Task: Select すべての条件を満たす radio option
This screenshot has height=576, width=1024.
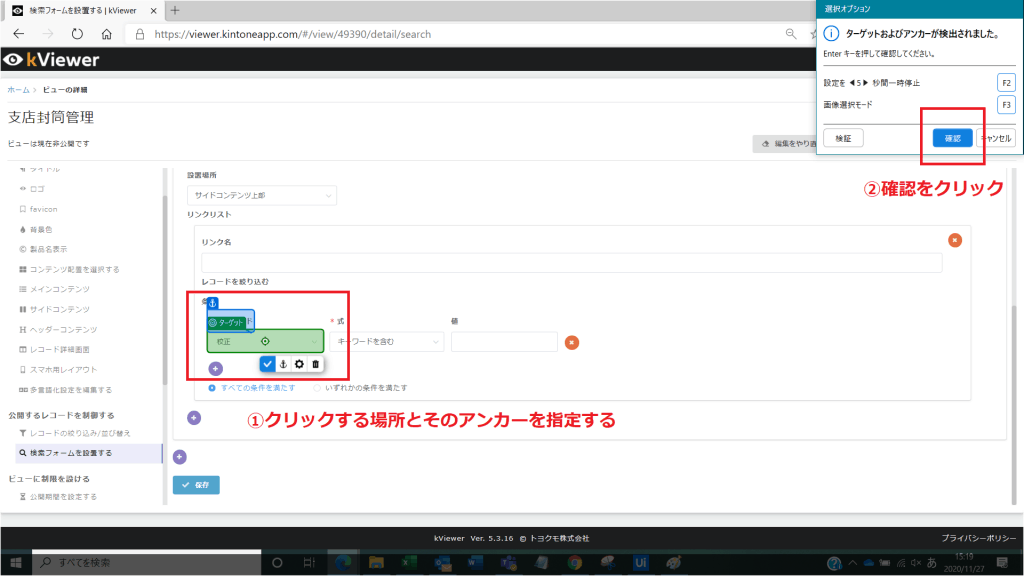Action: [x=212, y=387]
